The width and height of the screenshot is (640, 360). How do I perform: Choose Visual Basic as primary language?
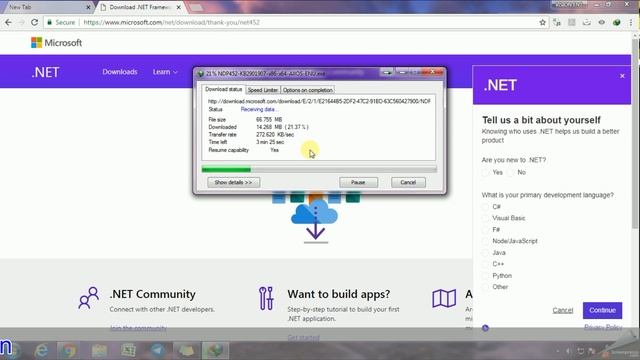(x=485, y=218)
